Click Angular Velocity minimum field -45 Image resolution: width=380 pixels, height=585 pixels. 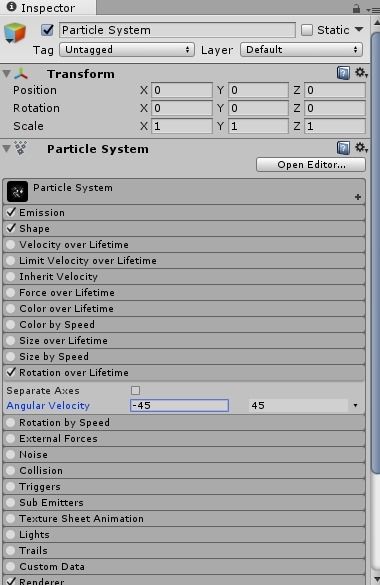point(179,405)
